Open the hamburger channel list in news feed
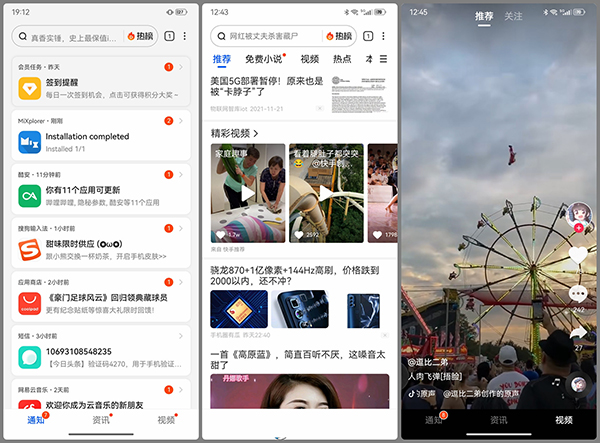The width and height of the screenshot is (600, 443). point(384,59)
